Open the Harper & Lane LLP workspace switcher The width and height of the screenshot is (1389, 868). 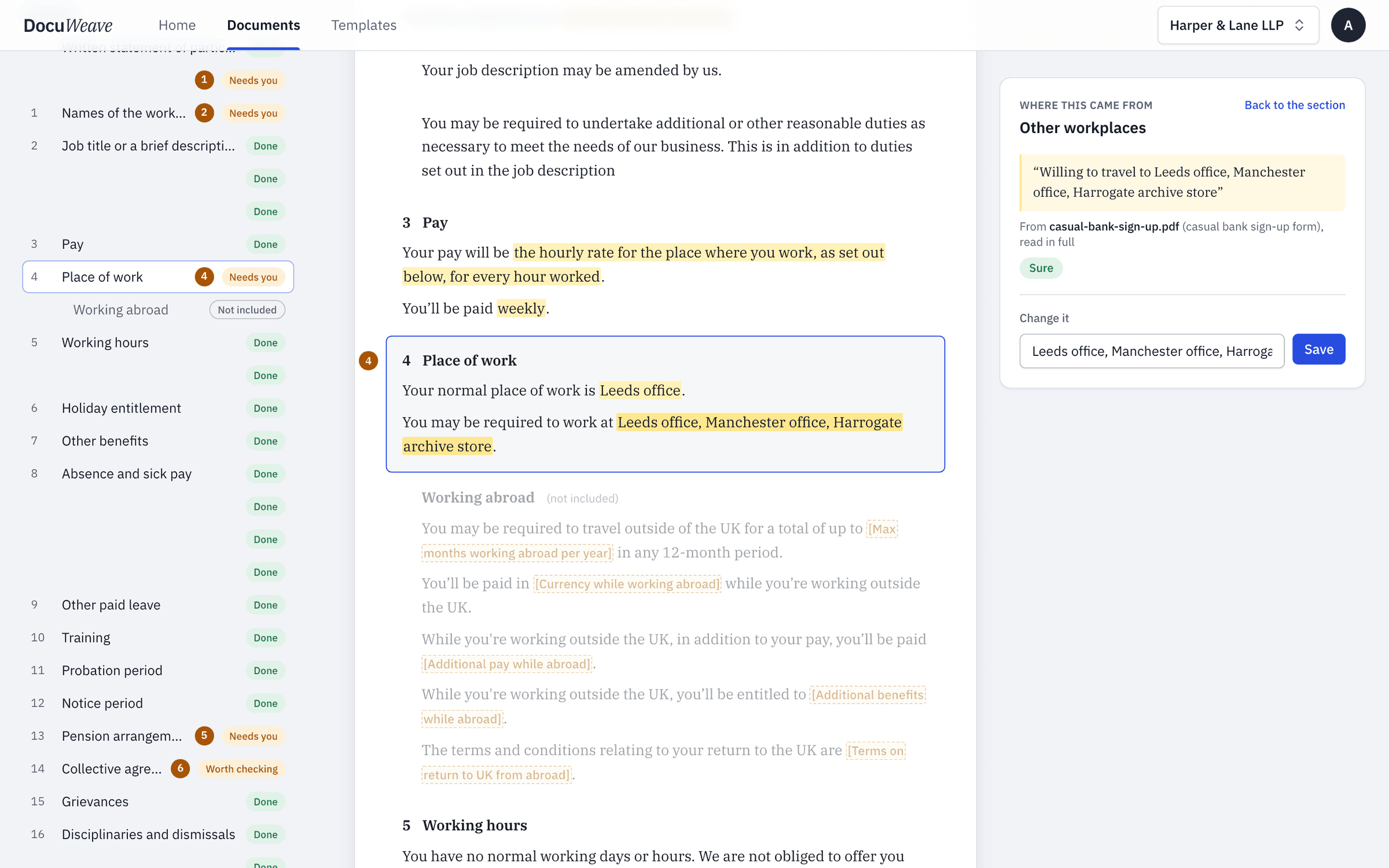pos(1237,25)
